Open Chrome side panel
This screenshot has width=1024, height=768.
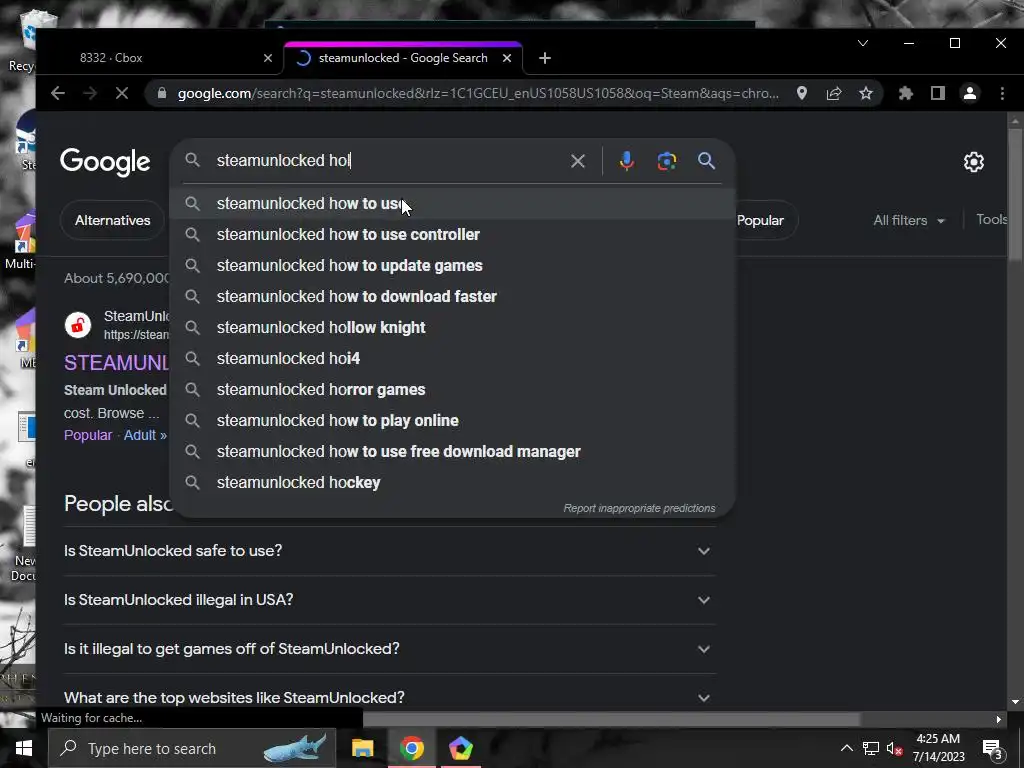click(x=938, y=93)
